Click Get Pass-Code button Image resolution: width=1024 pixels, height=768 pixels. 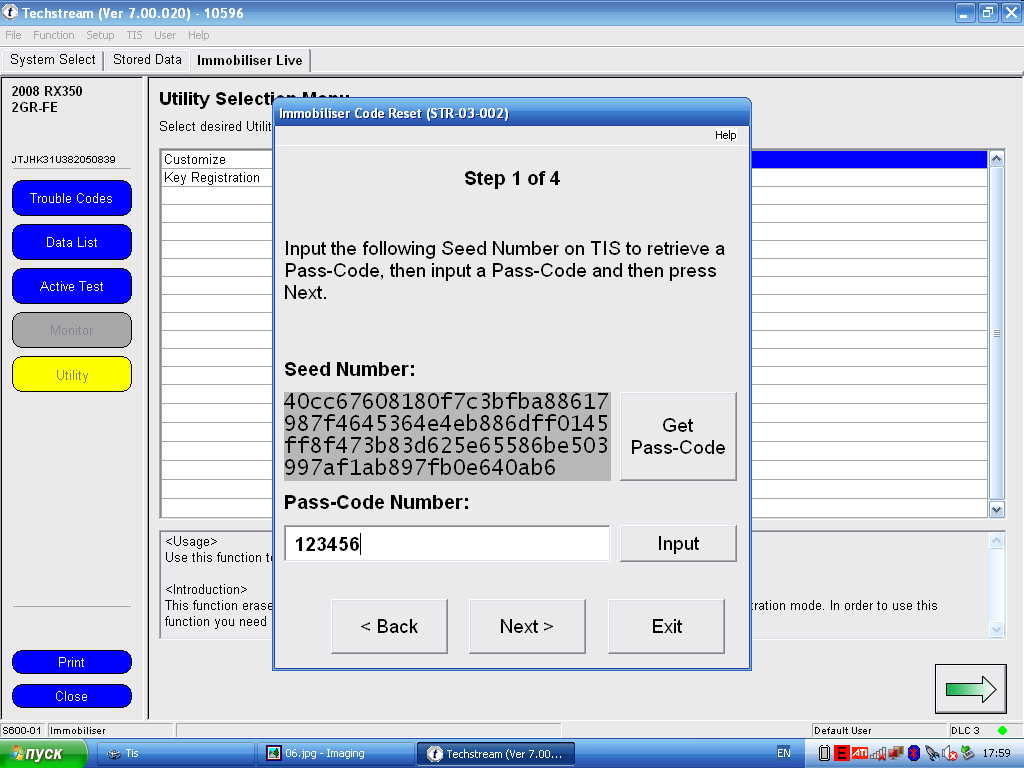678,436
